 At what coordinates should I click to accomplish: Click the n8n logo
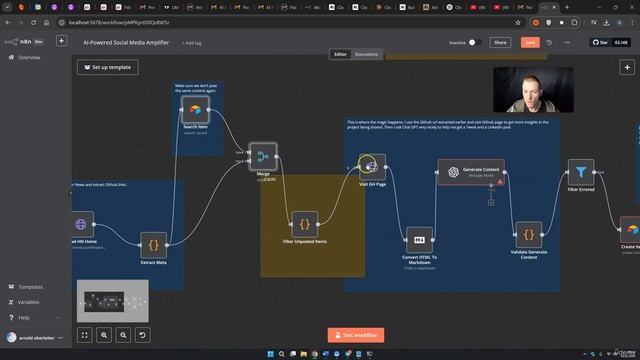[x=18, y=42]
